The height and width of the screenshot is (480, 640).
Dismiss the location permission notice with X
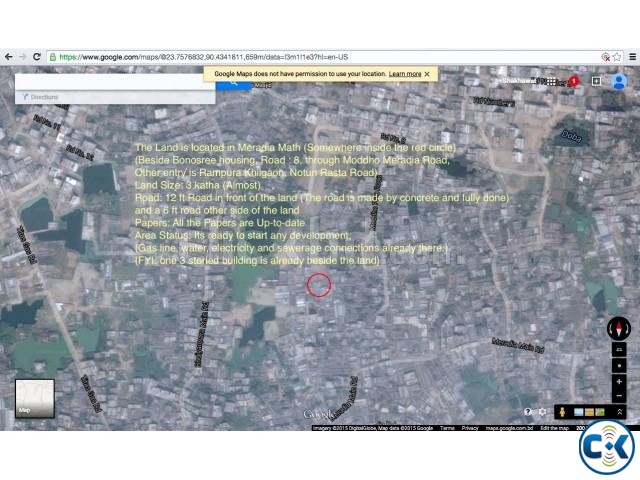[x=427, y=74]
